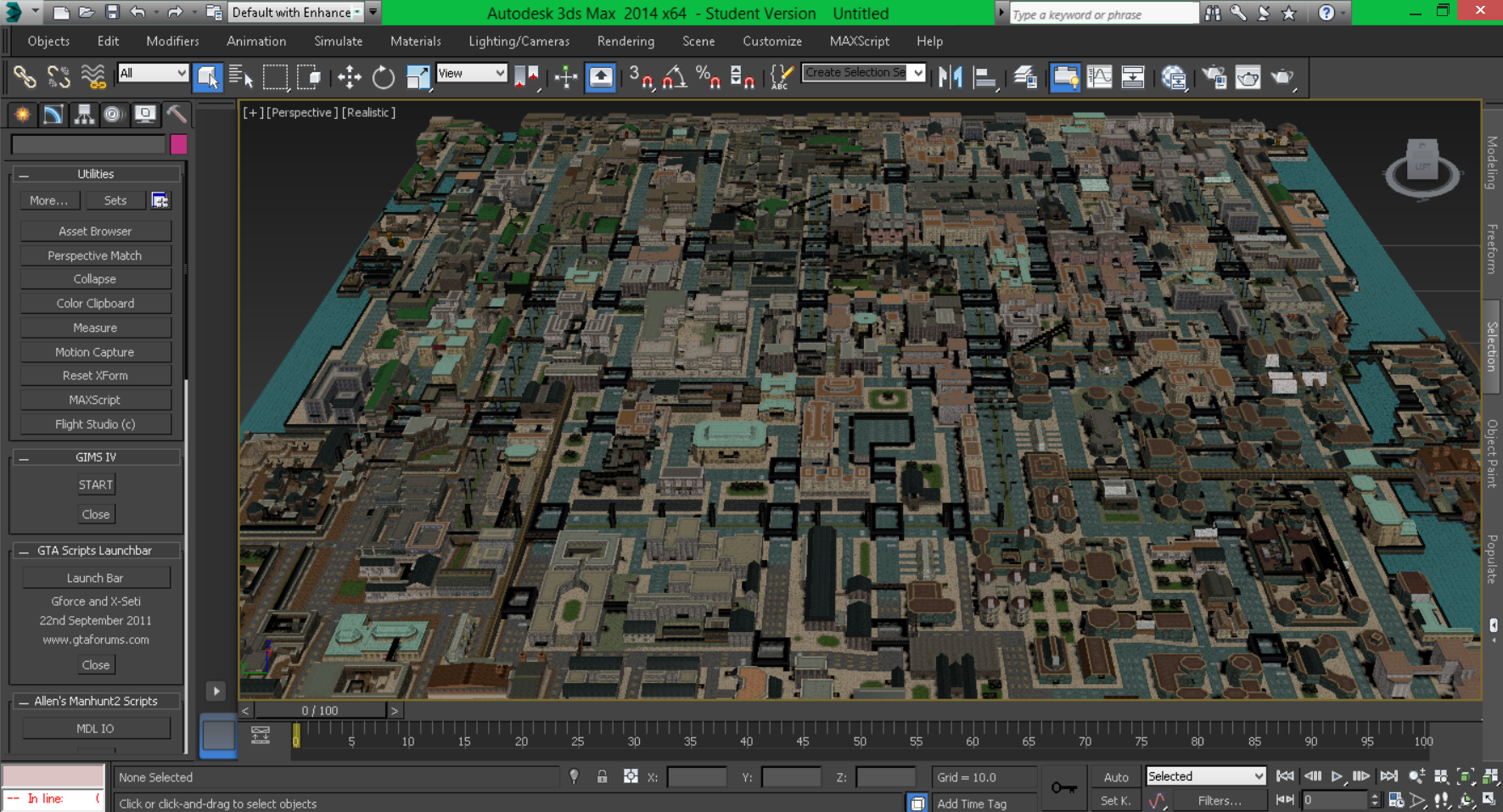Click Select and Manipulate icon
This screenshot has height=812, width=1503.
tap(566, 77)
